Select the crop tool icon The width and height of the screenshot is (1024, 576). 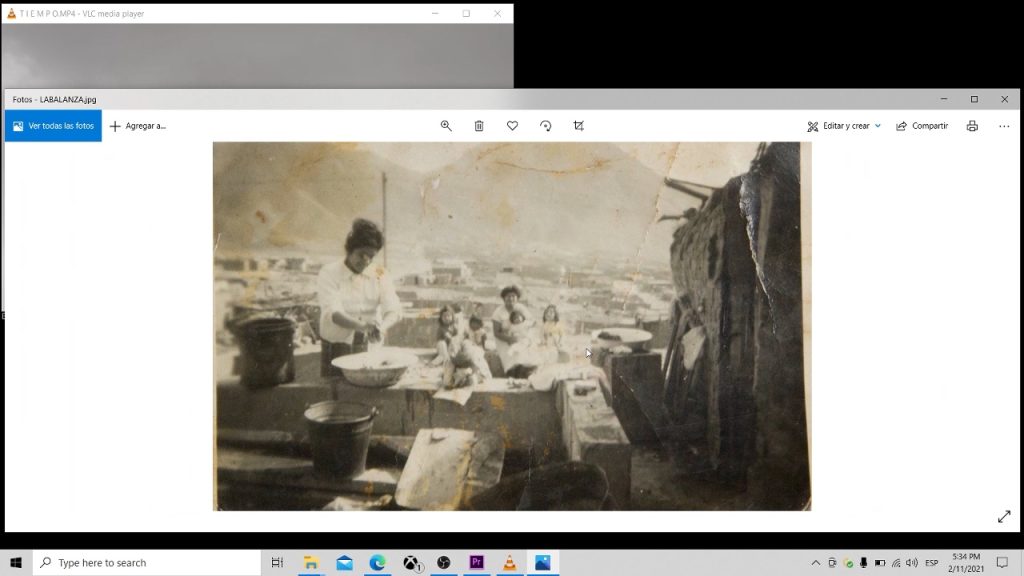[x=579, y=125]
